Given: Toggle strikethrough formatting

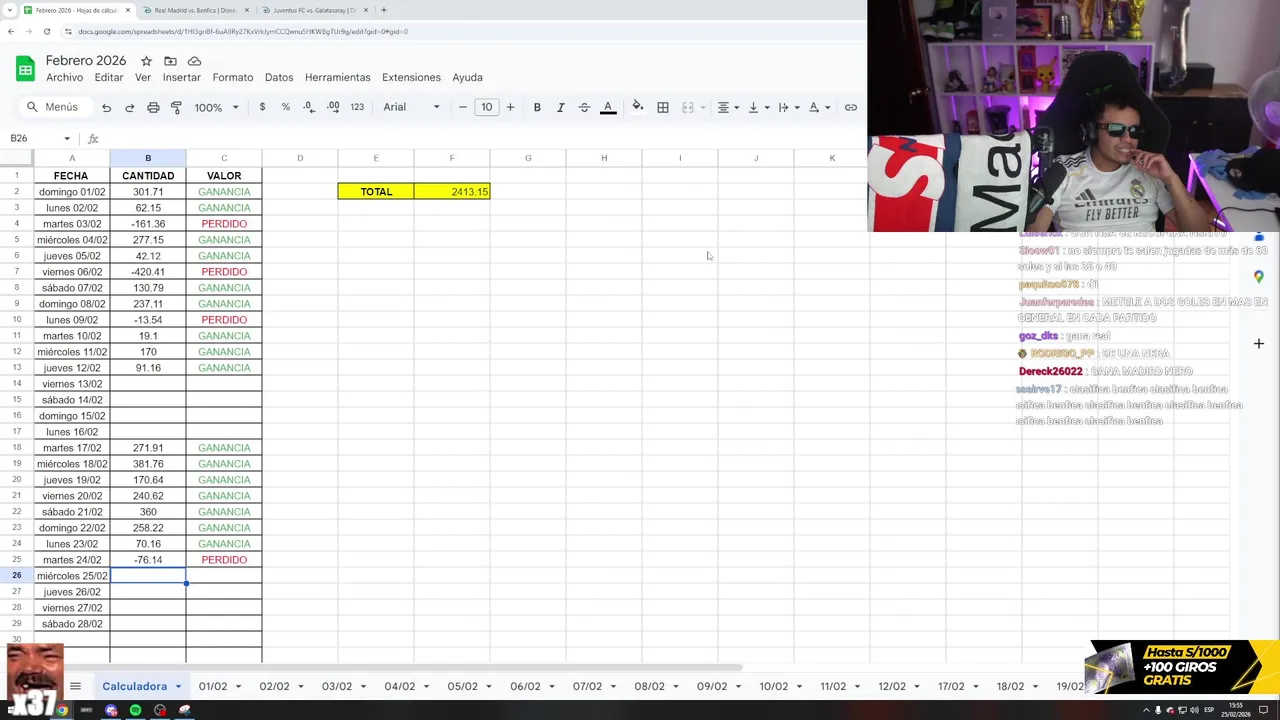Looking at the screenshot, I should coord(584,107).
